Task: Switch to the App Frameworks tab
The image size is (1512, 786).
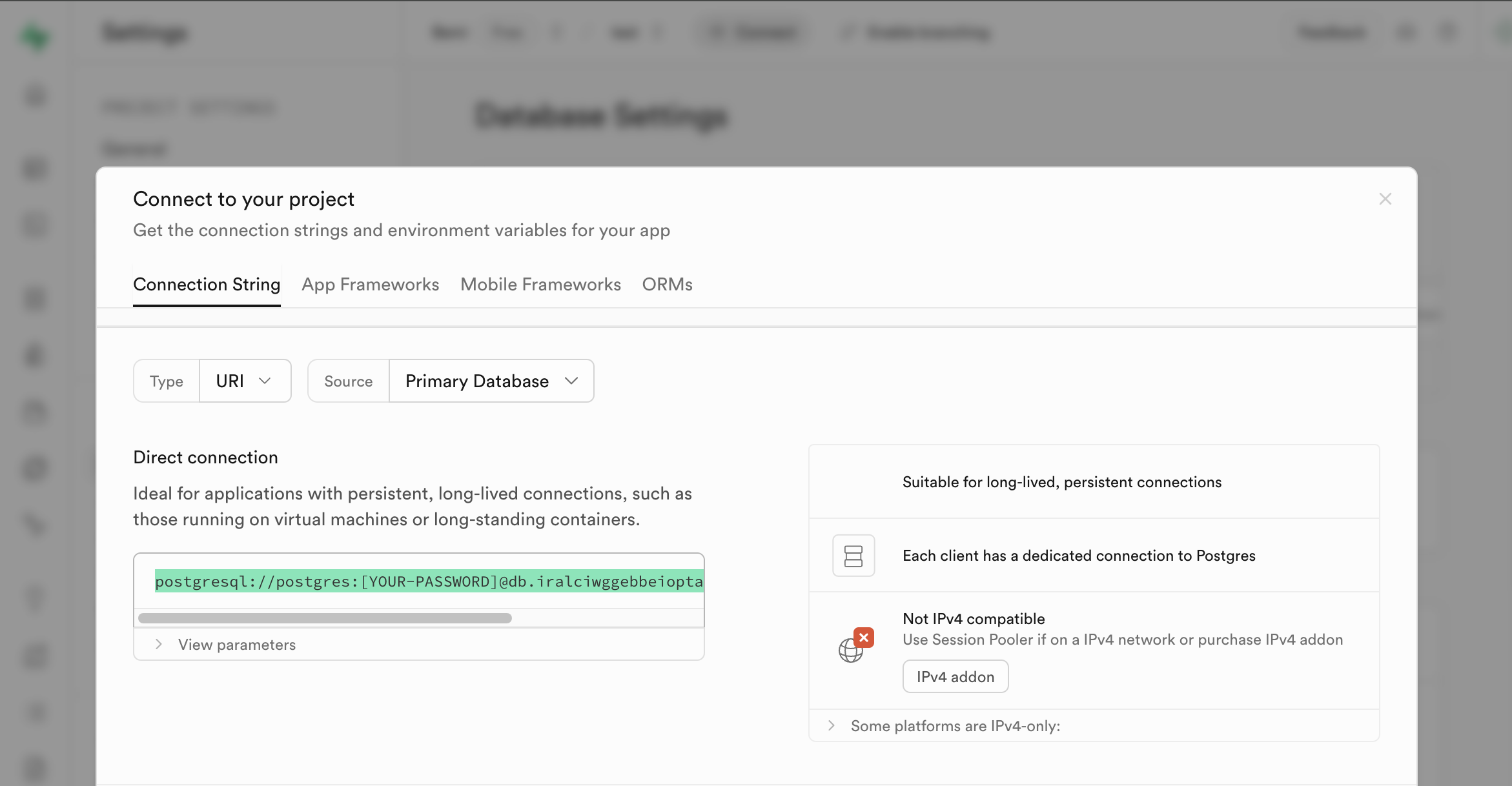Action: point(370,285)
